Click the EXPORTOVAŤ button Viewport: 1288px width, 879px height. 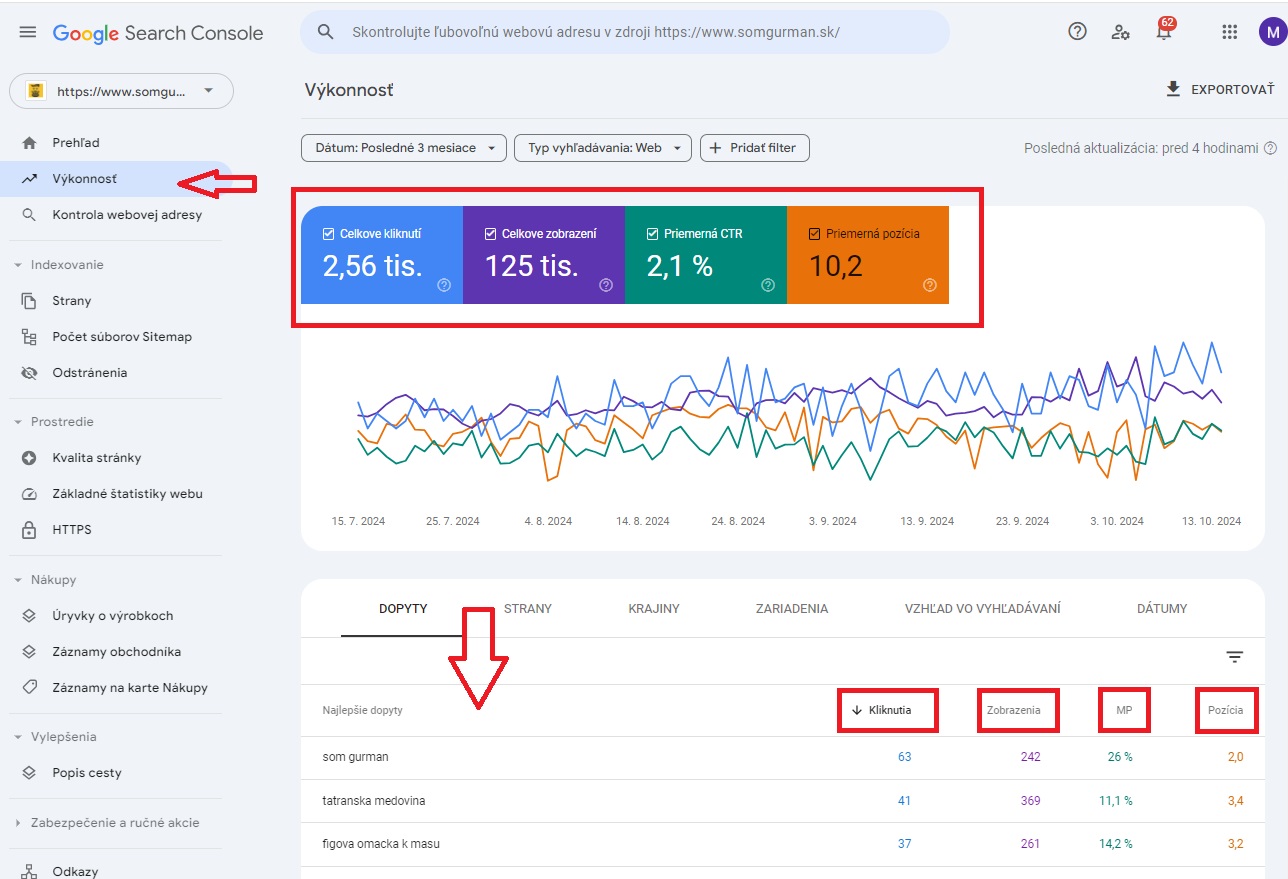click(x=1220, y=89)
